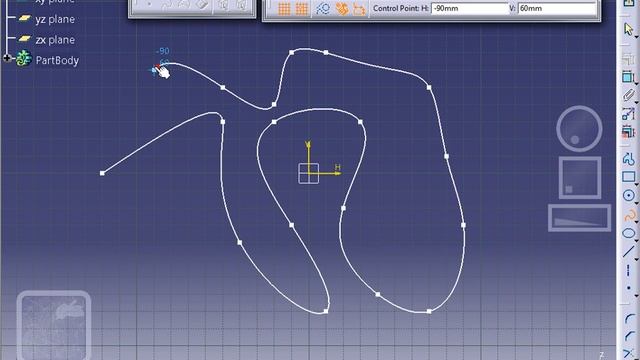
Task: Click the PartBody gear icon
Action: coord(24,59)
